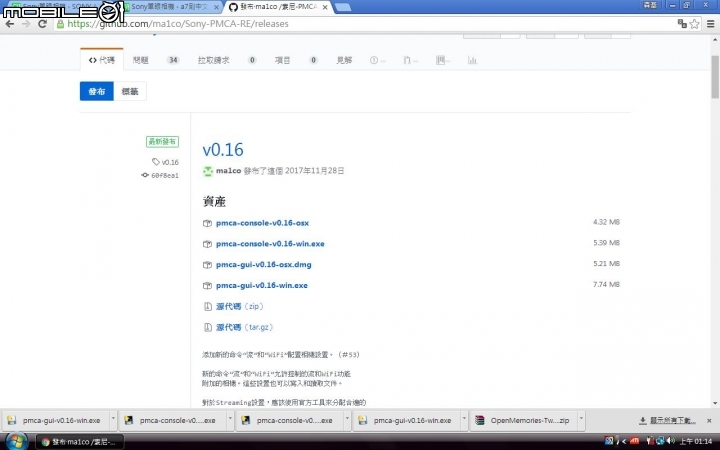Click the 7.74 MB size text
720x450 pixels.
(606, 285)
